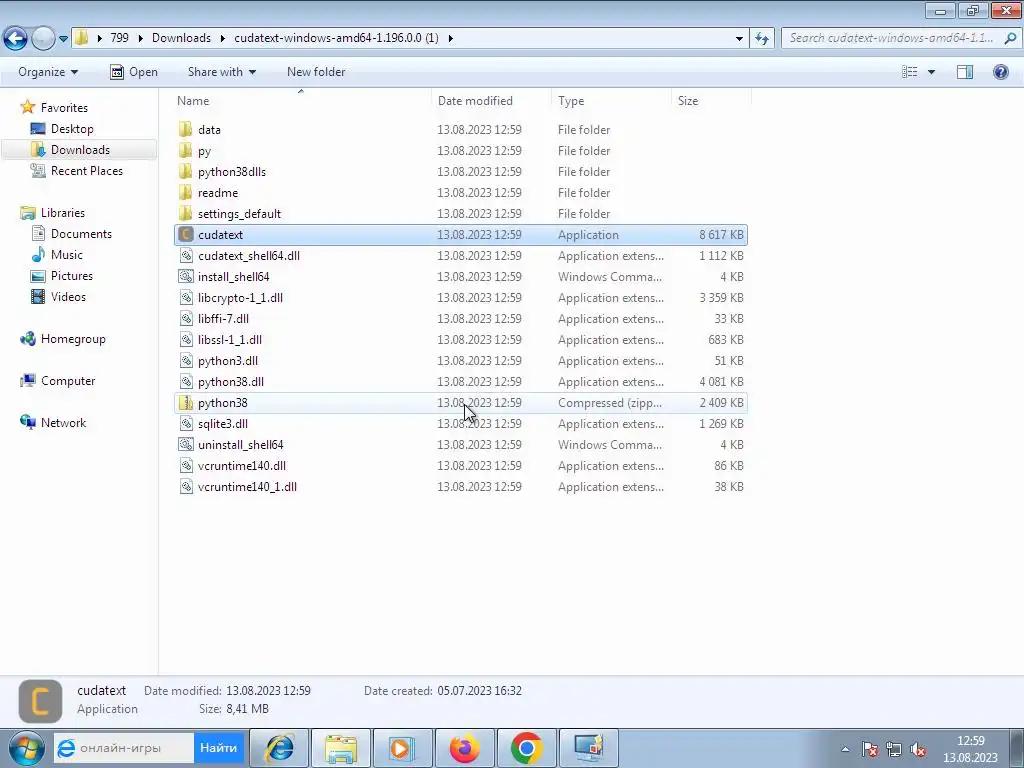
Task: Select the py folder icon
Action: click(x=186, y=151)
